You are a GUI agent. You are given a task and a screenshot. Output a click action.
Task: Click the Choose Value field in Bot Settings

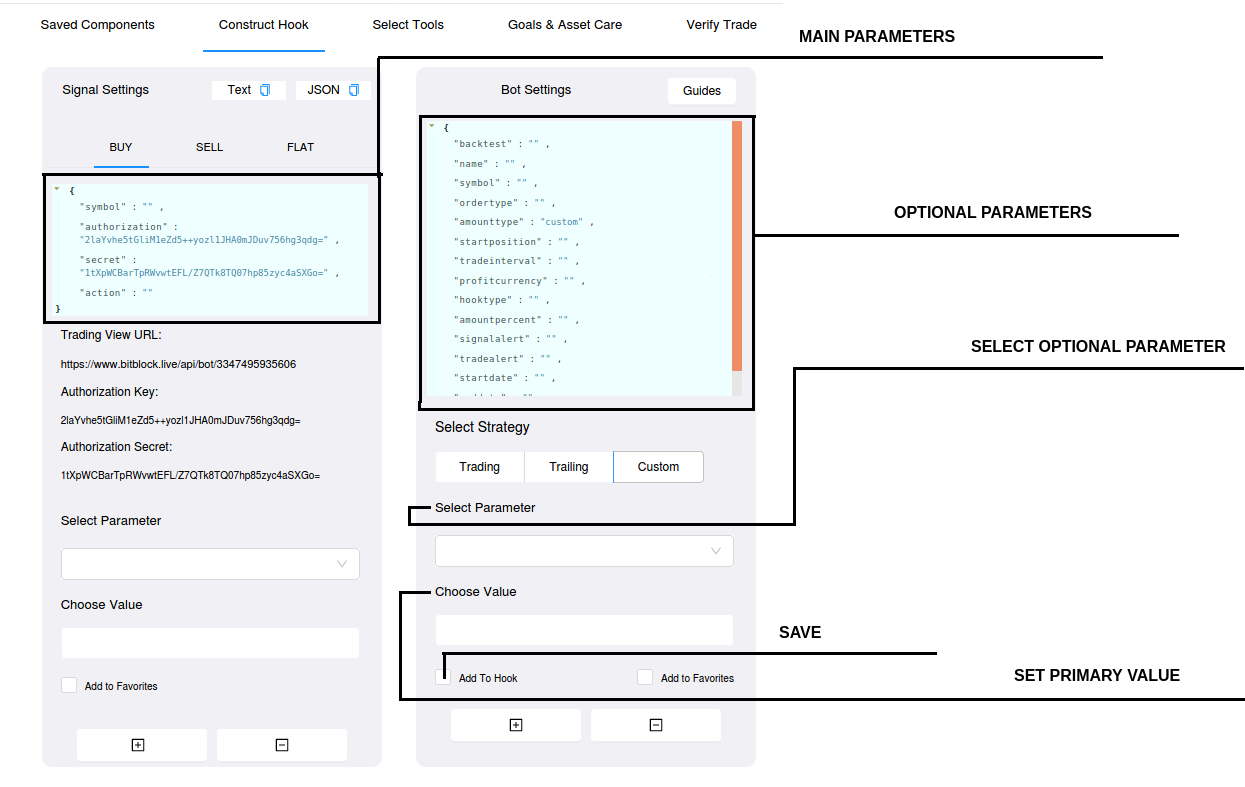click(584, 630)
